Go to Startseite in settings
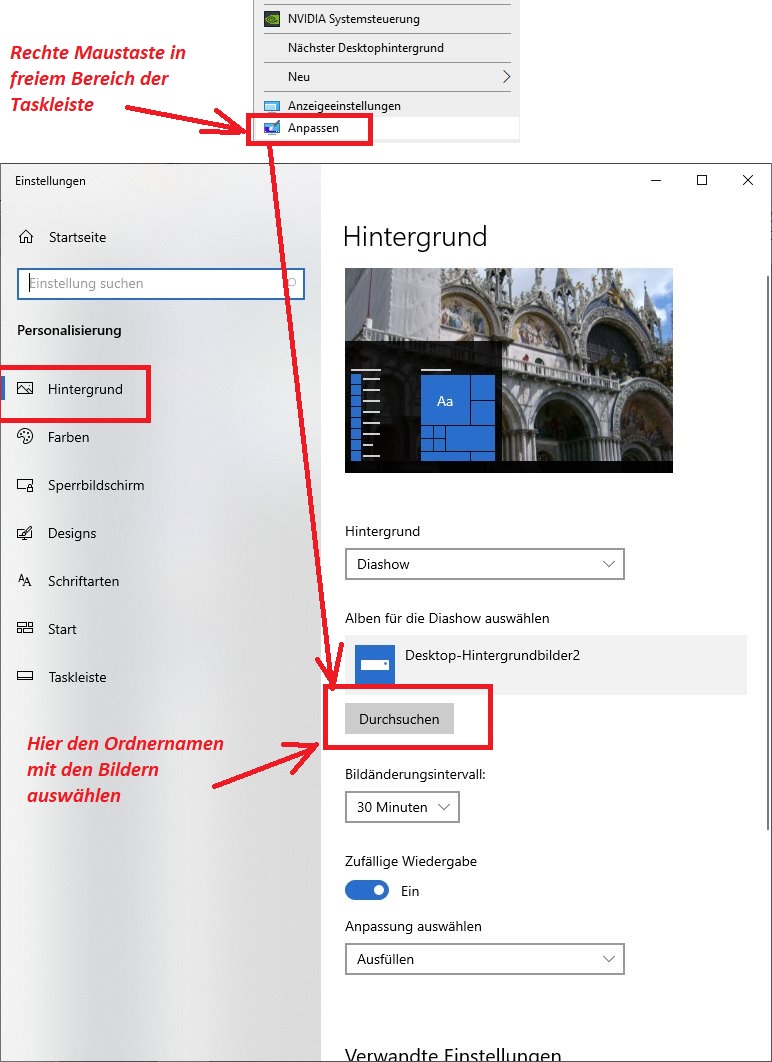The width and height of the screenshot is (772, 1062). [x=160, y=237]
